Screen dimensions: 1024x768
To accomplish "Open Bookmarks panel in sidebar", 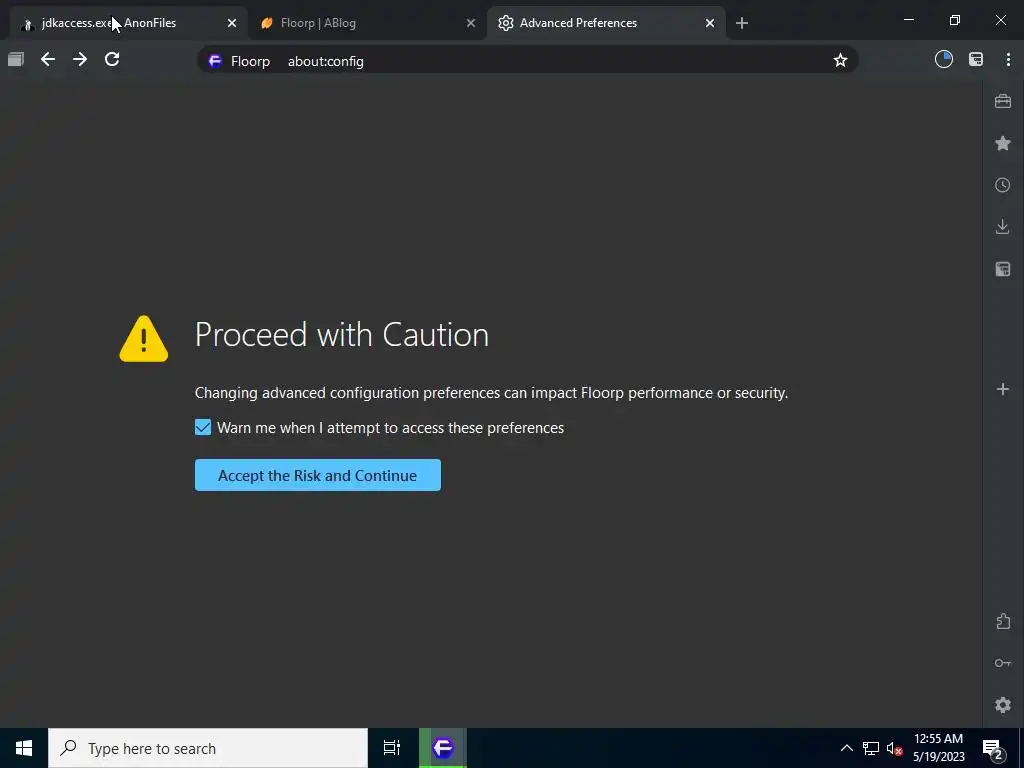I will (x=1003, y=143).
